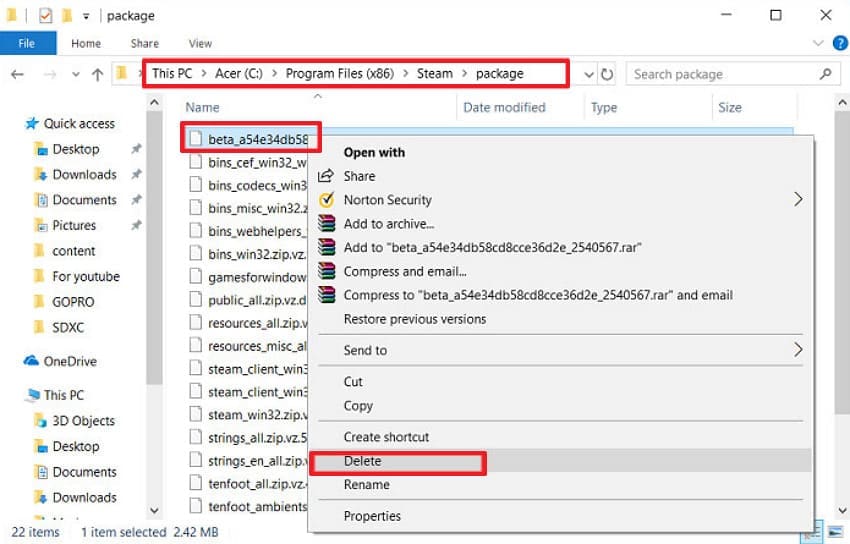Click the Properties checkmark quick access icon

coord(46,16)
